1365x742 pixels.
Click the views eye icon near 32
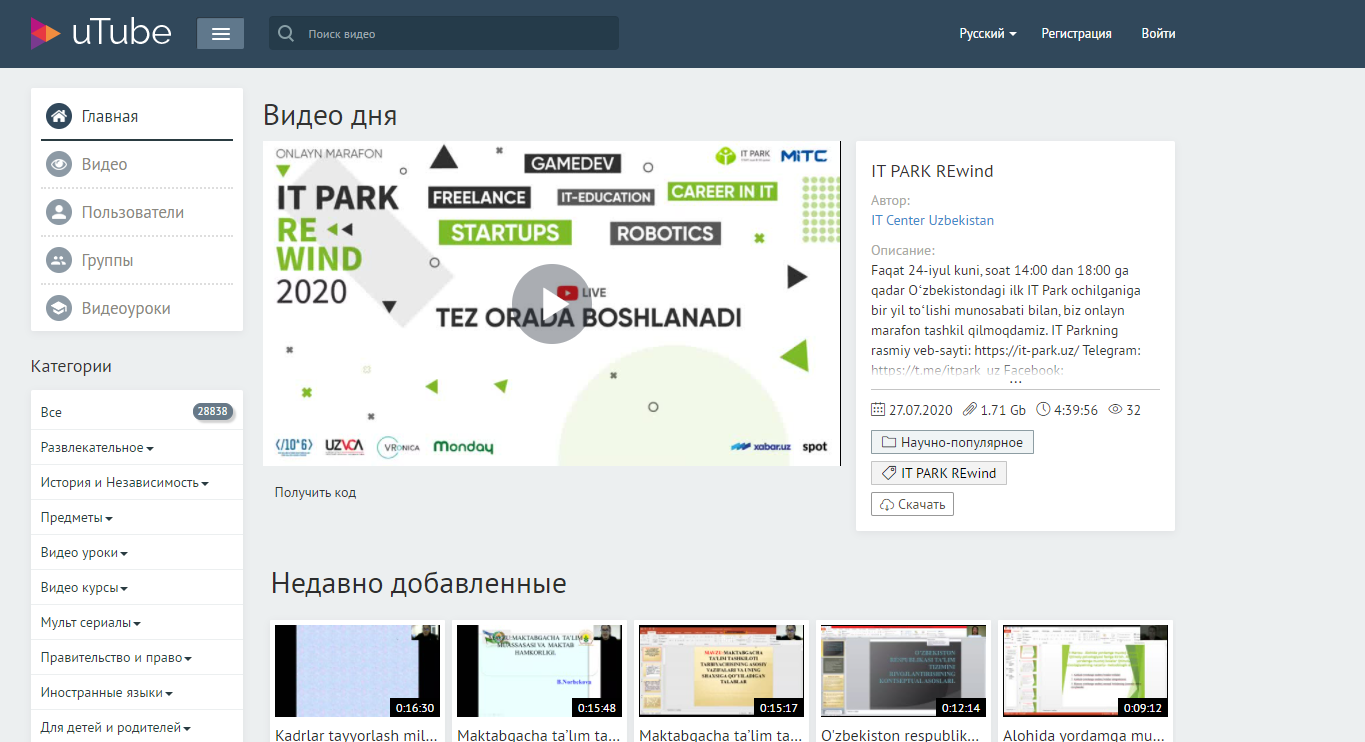click(1116, 410)
